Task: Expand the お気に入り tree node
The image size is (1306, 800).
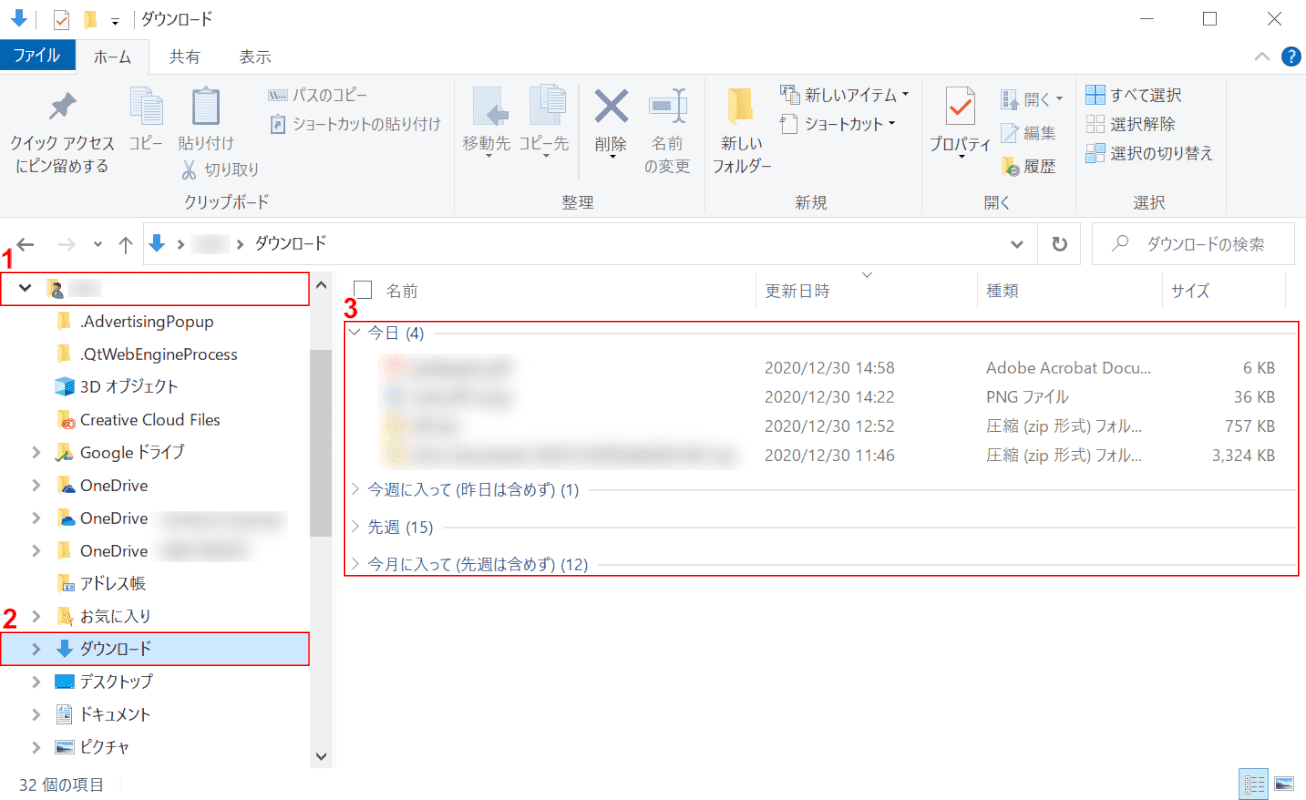Action: pyautogui.click(x=37, y=616)
